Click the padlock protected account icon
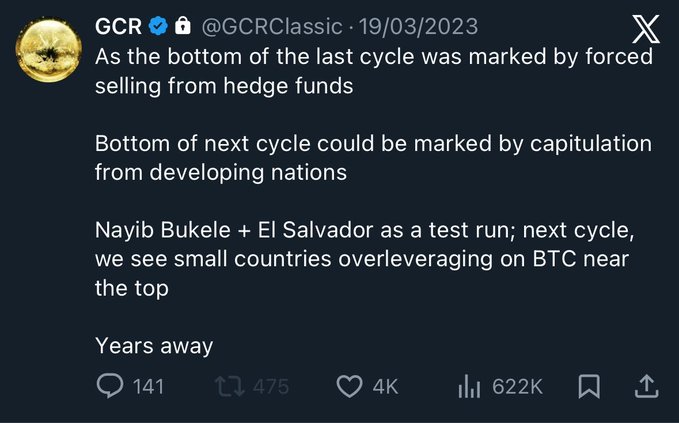 pyautogui.click(x=183, y=25)
